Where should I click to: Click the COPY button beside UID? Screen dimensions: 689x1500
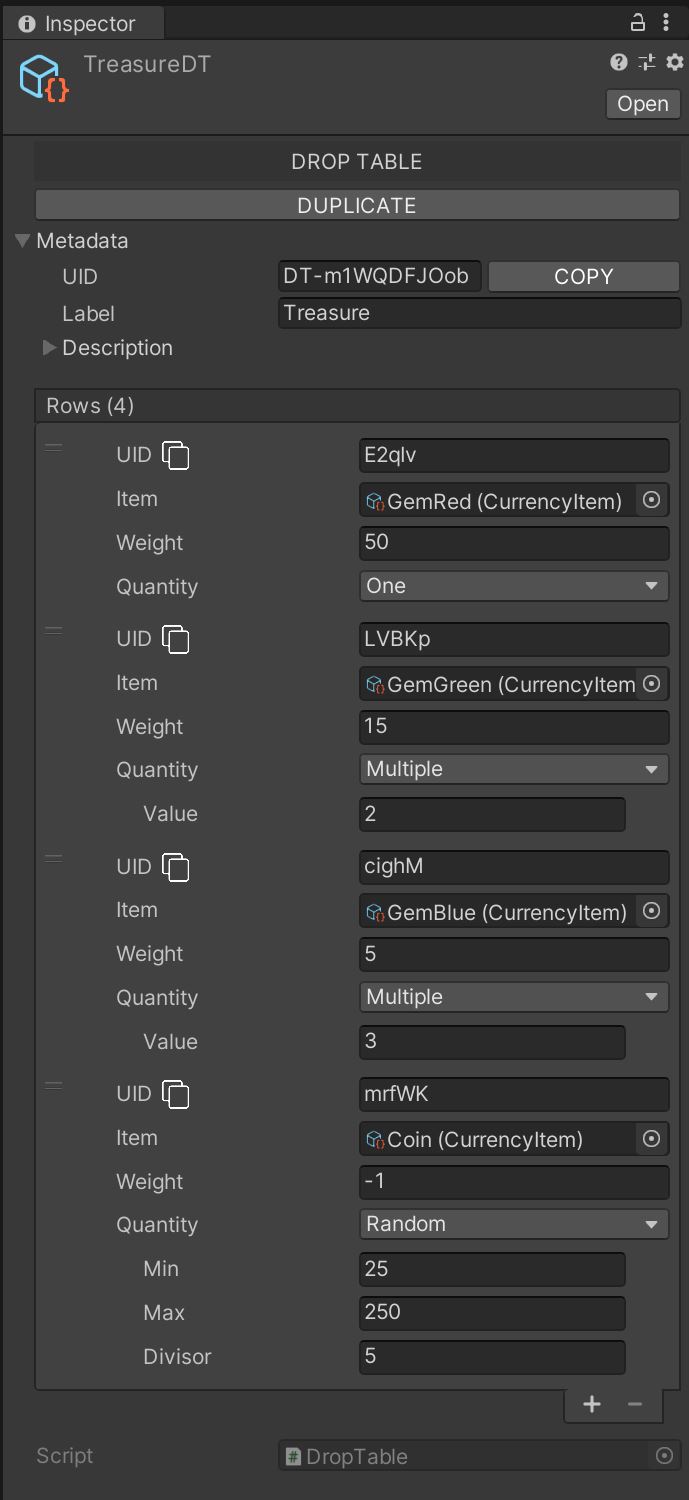click(583, 277)
